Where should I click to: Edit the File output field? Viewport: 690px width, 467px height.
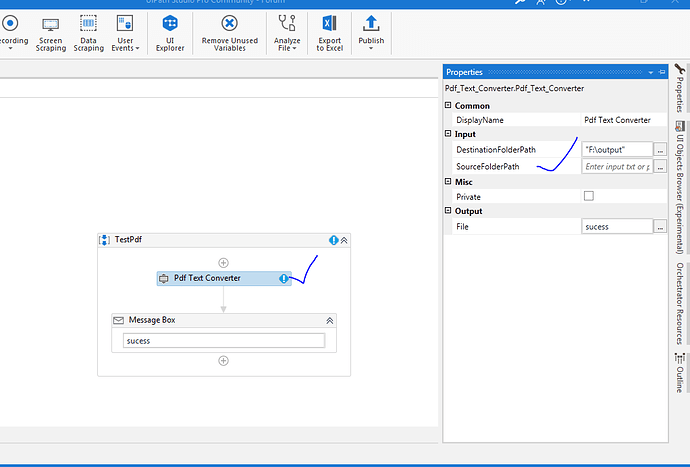coord(617,227)
